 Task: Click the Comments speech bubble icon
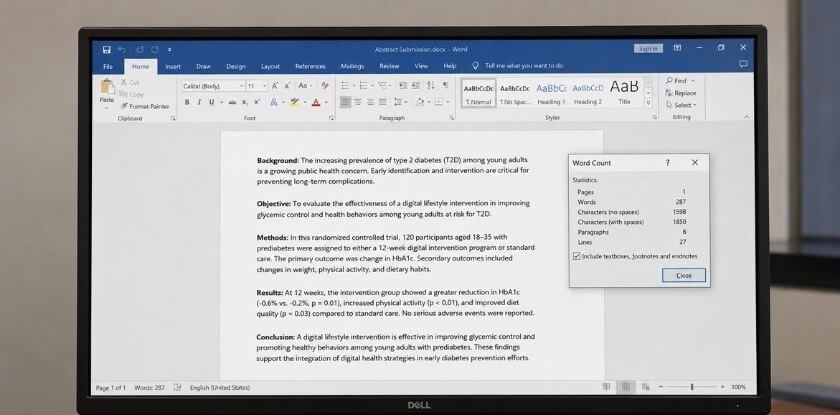point(742,64)
